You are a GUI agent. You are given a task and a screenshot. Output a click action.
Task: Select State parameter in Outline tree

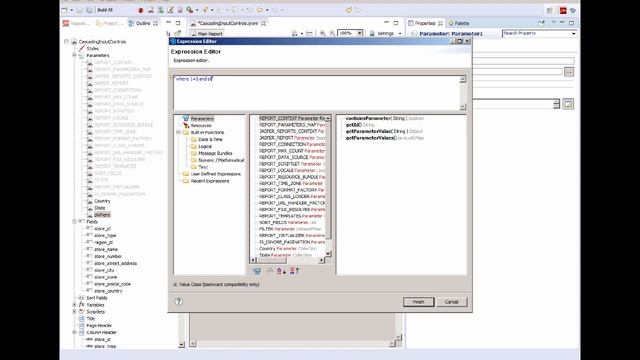click(100, 208)
